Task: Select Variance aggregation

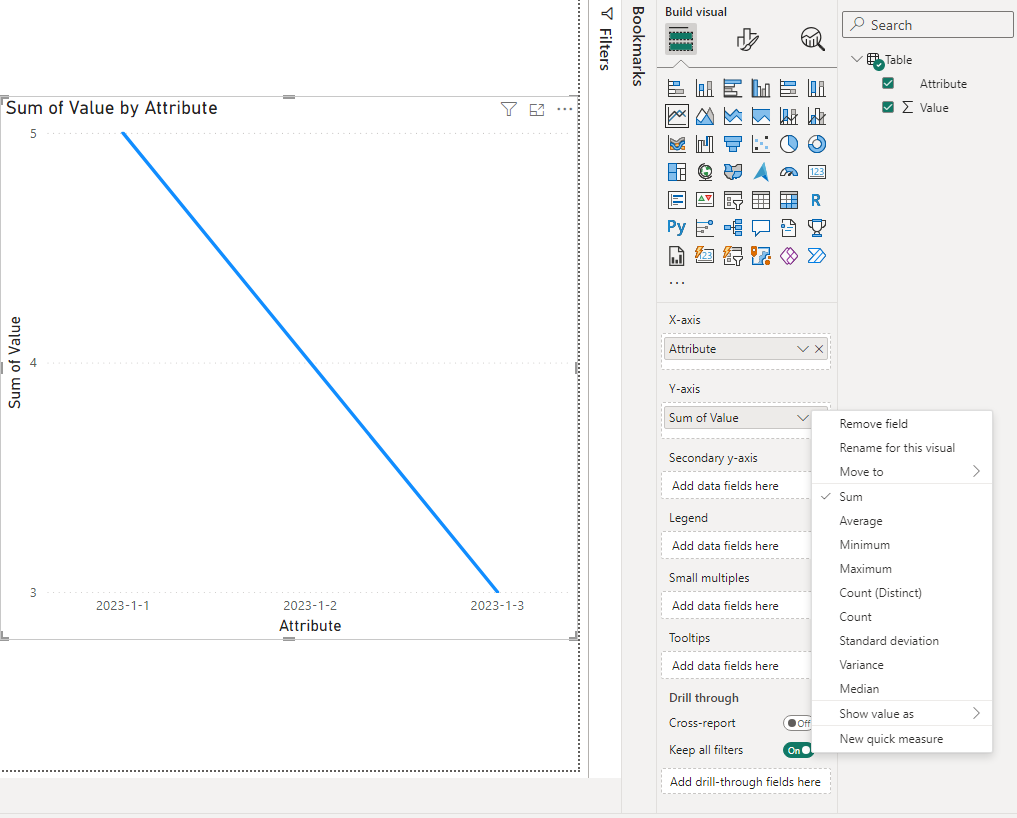Action: pos(902,665)
